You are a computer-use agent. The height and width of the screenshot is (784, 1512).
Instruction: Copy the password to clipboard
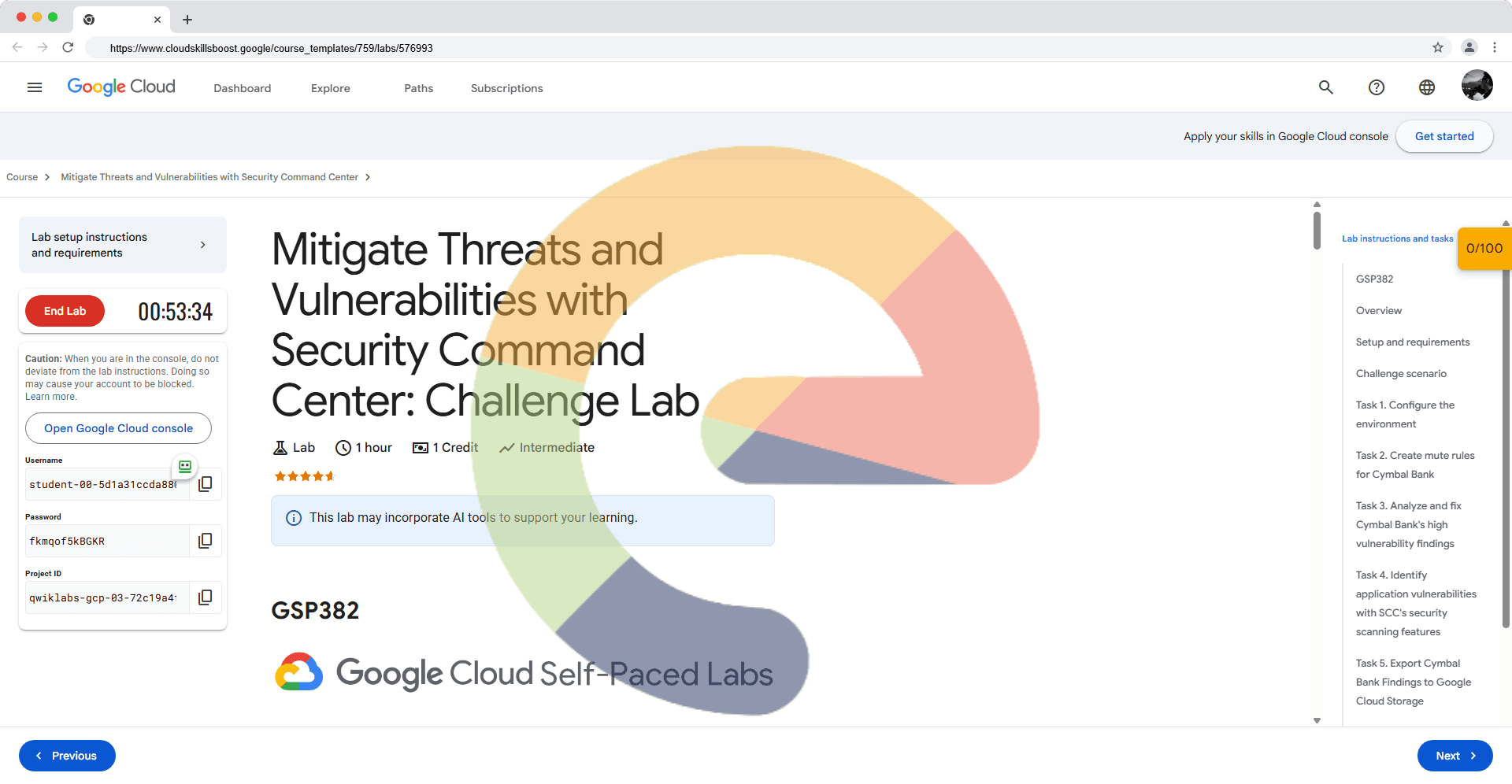(x=206, y=541)
